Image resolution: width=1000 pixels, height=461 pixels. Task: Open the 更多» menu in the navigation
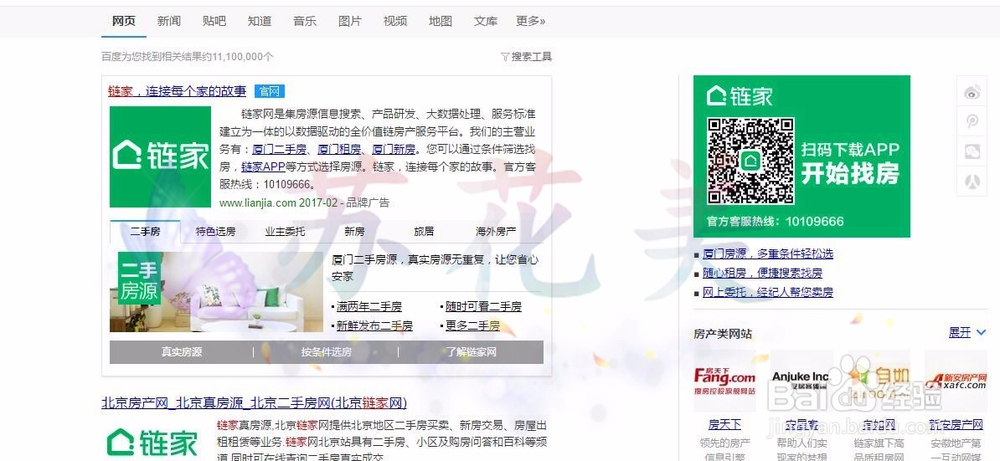pos(531,21)
